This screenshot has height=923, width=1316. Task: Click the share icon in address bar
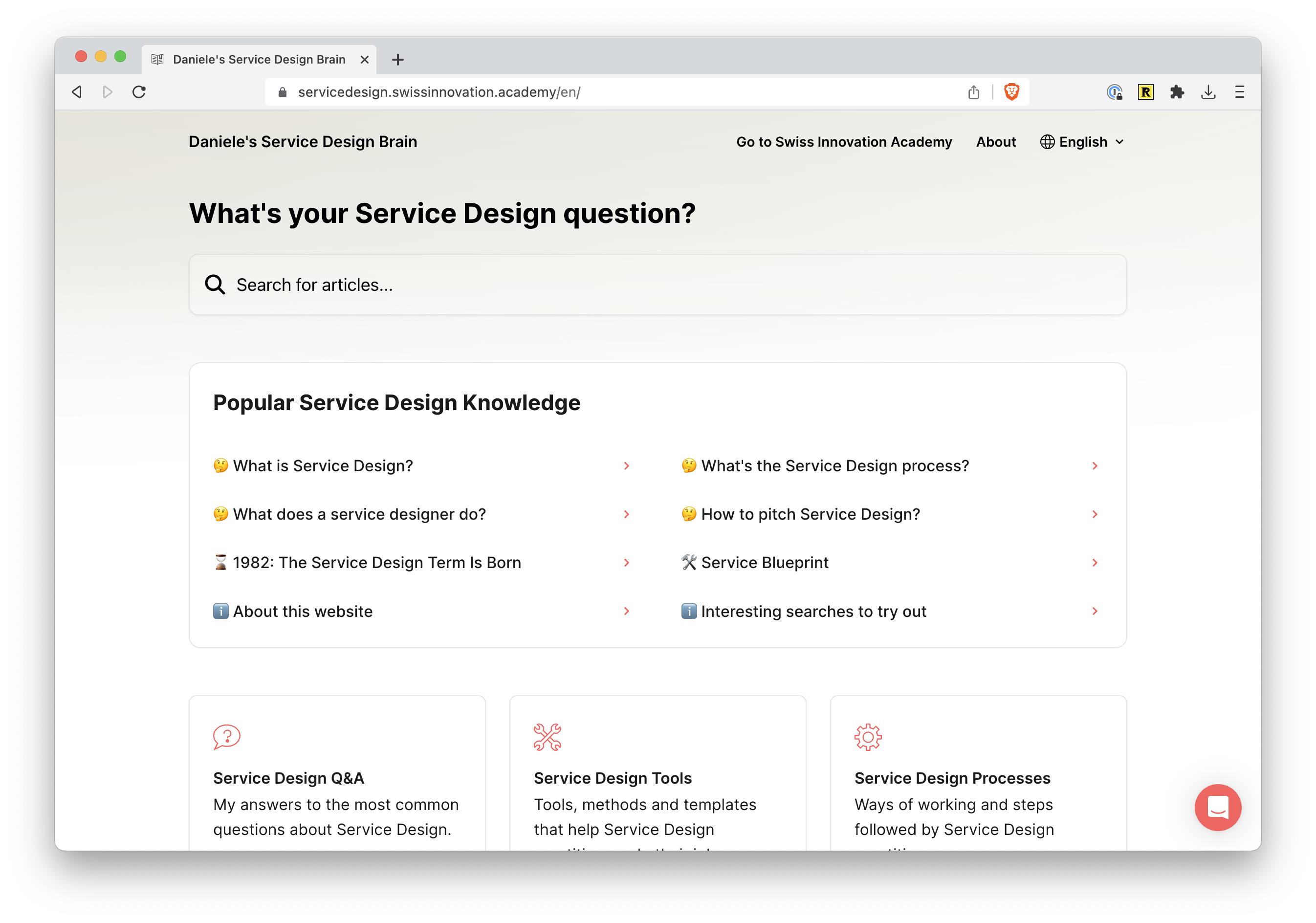click(x=973, y=92)
